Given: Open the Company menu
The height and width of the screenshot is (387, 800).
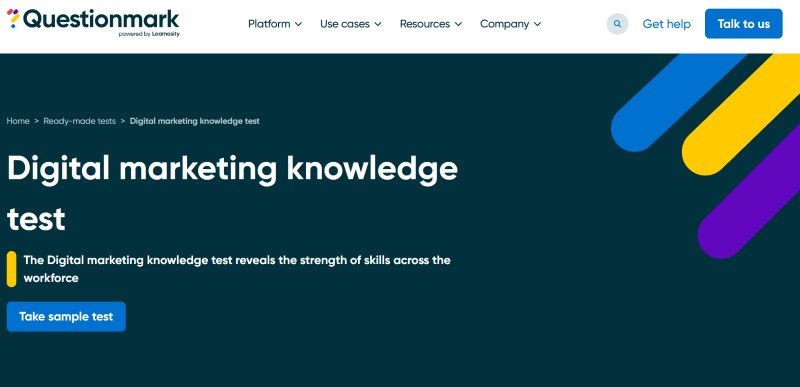Looking at the screenshot, I should 510,24.
